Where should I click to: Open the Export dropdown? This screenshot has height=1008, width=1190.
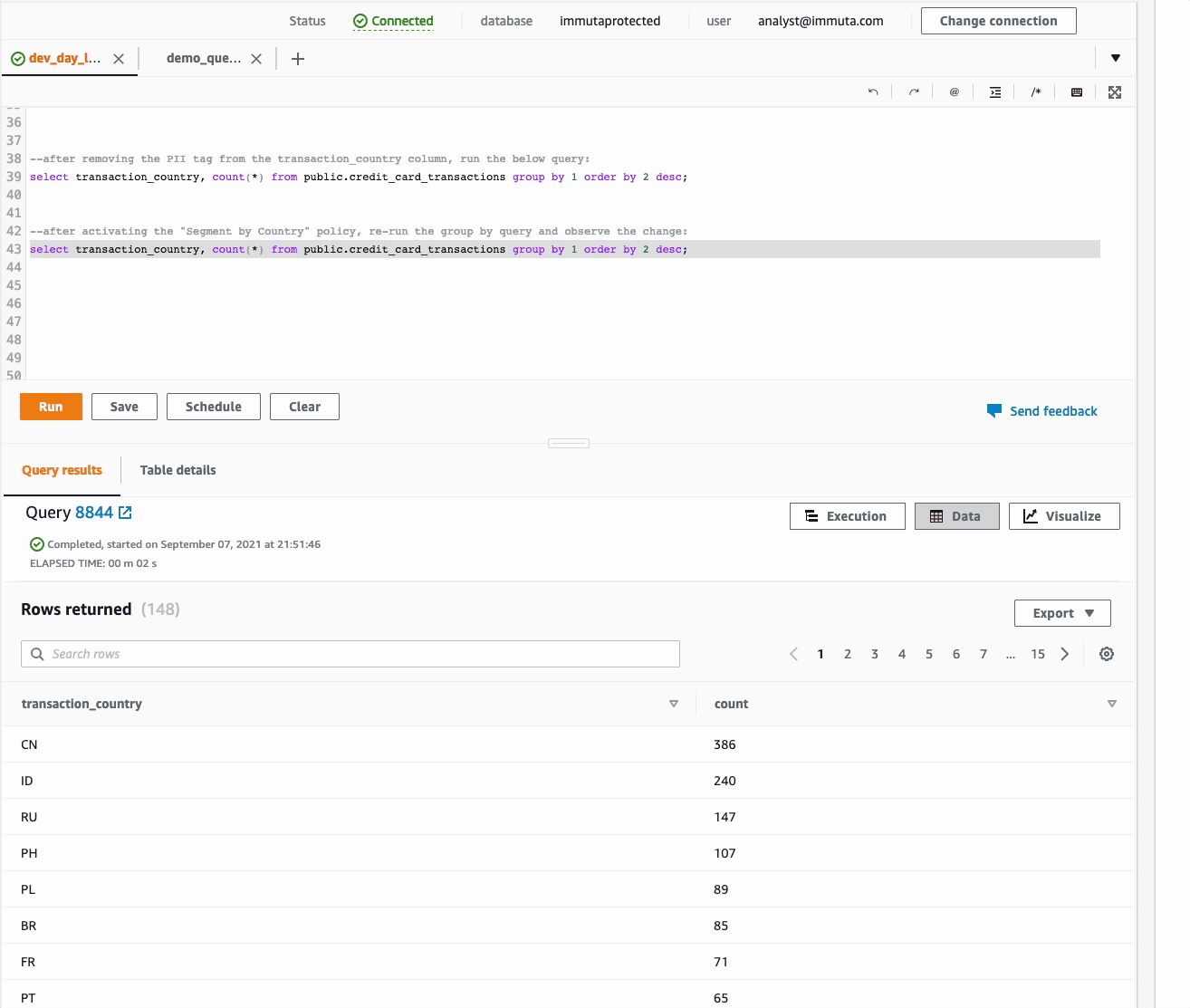coord(1062,613)
